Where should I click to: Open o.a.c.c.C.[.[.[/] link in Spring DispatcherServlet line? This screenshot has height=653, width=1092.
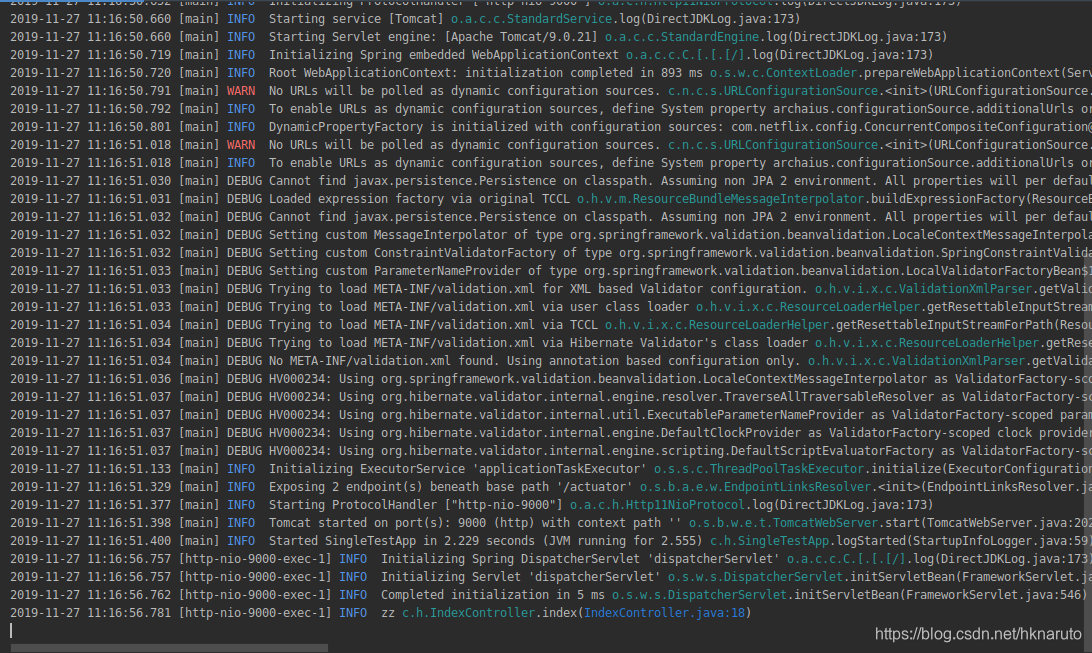point(846,559)
